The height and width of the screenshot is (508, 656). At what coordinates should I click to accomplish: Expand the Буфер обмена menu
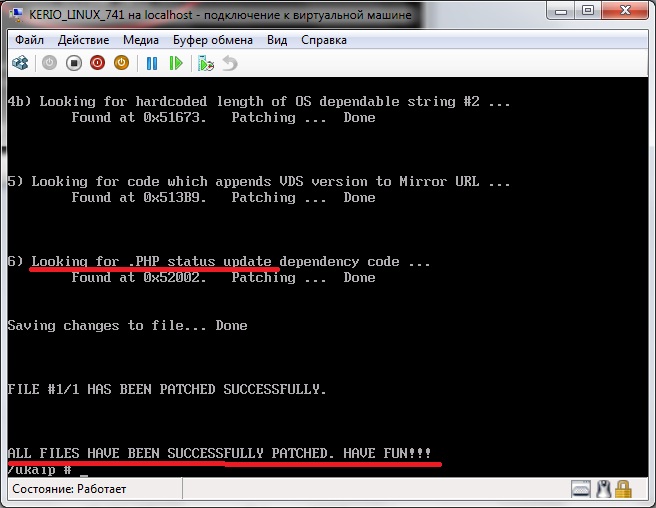(215, 40)
